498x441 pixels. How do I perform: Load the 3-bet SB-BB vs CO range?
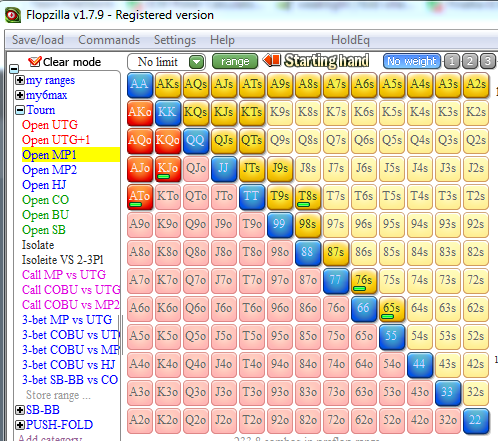coord(70,380)
